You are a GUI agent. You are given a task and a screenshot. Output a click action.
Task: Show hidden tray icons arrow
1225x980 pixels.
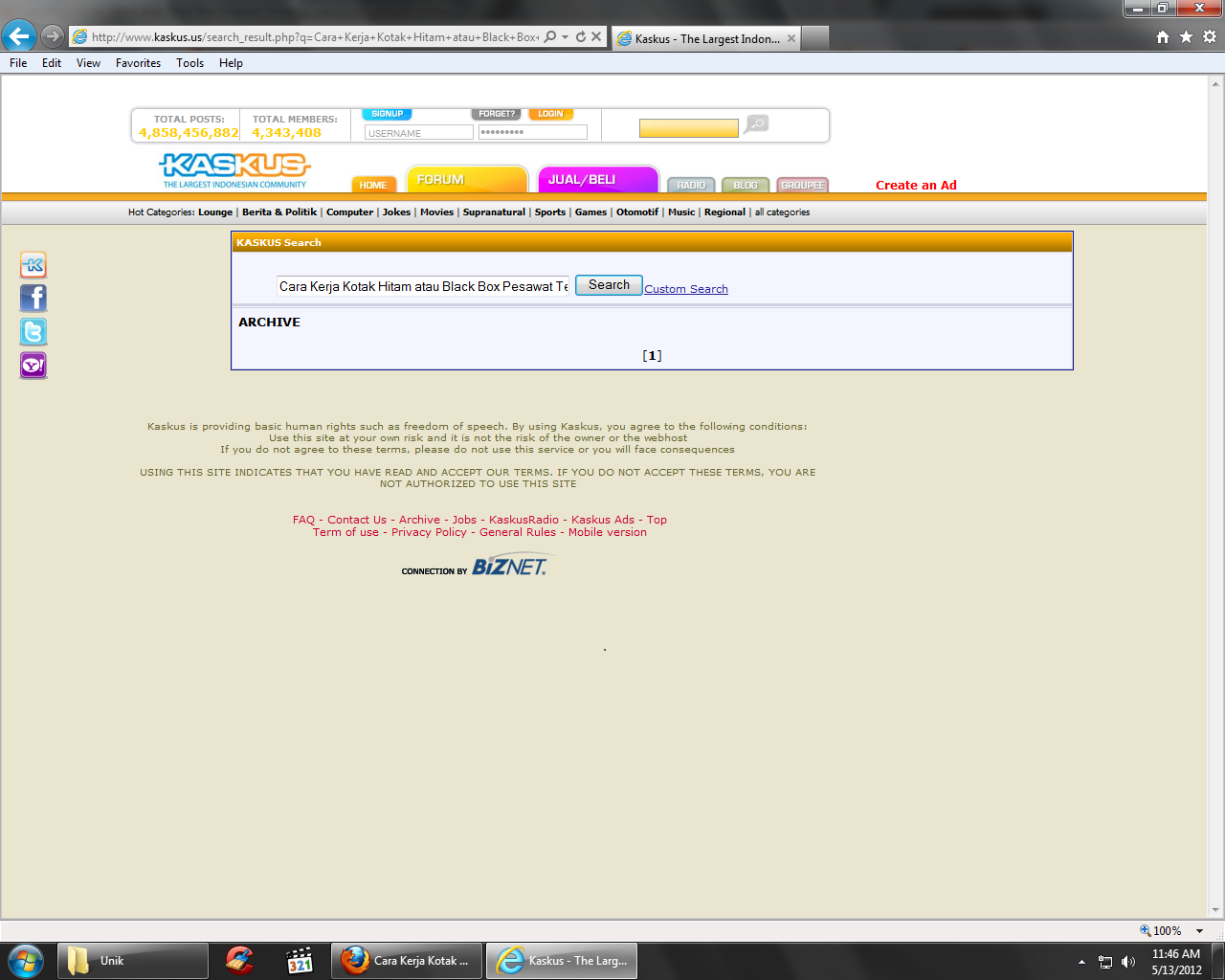(1081, 962)
